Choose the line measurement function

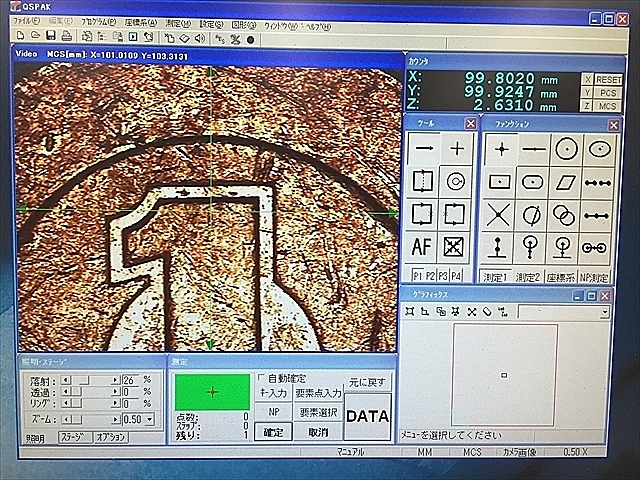(534, 149)
